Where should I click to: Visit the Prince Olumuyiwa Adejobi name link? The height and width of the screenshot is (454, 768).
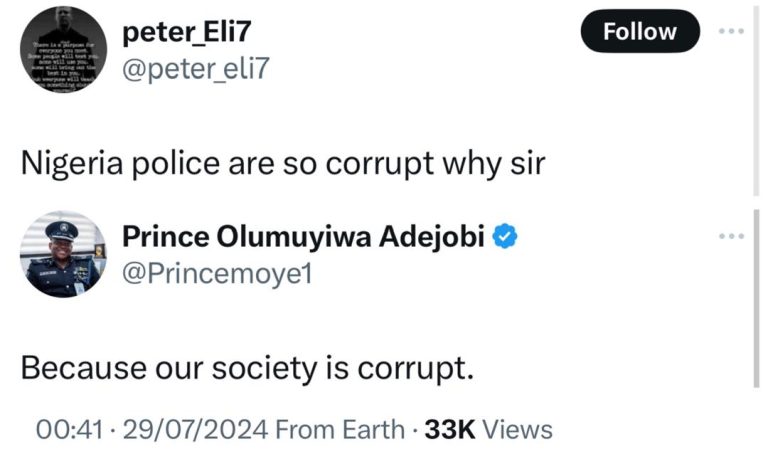pyautogui.click(x=304, y=237)
